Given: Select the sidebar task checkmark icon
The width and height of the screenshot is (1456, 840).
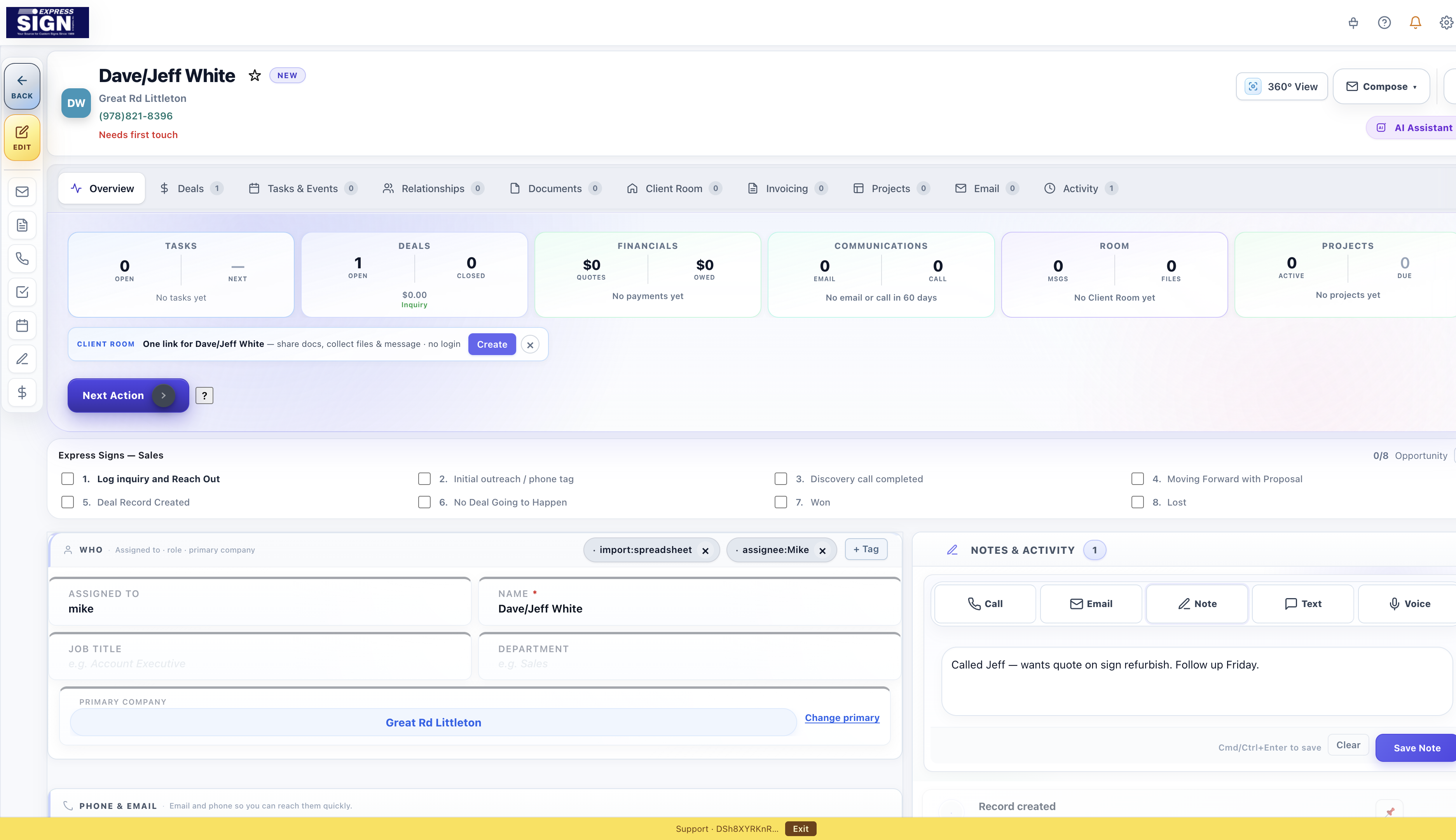Looking at the screenshot, I should 22,292.
